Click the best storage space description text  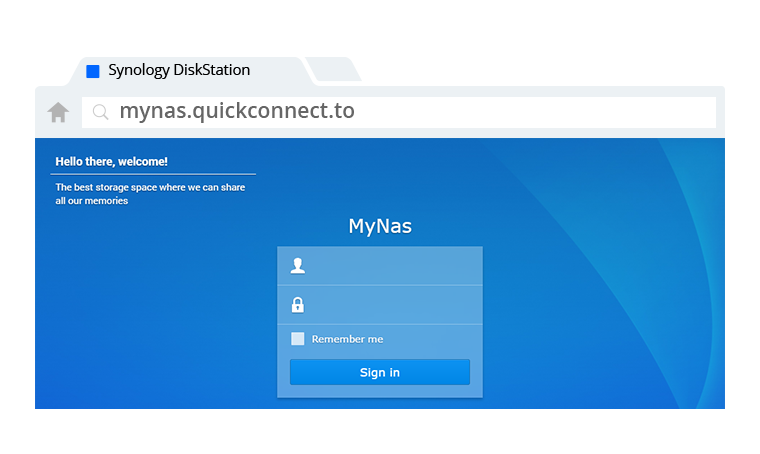pyautogui.click(x=150, y=194)
